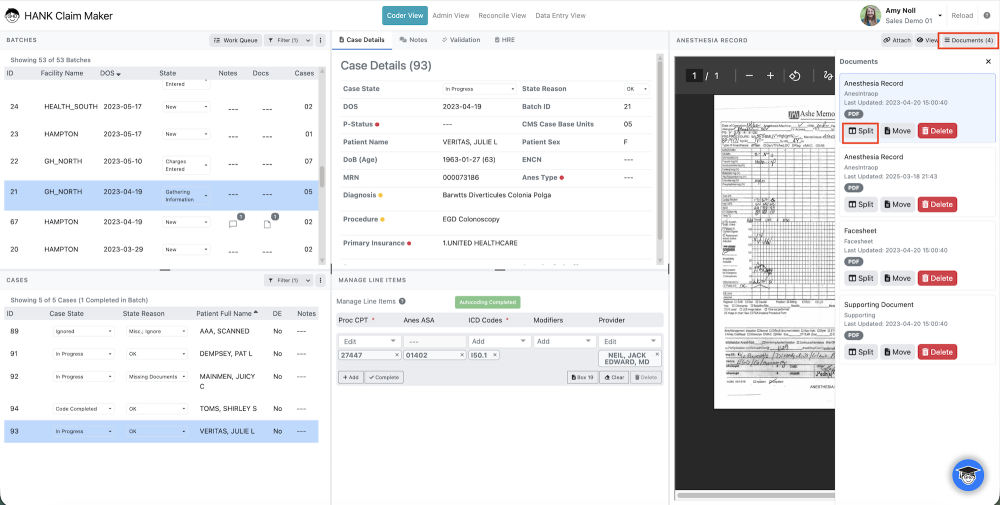Sort batches by DOS column
This screenshot has height=505, width=1000.
[110, 73]
